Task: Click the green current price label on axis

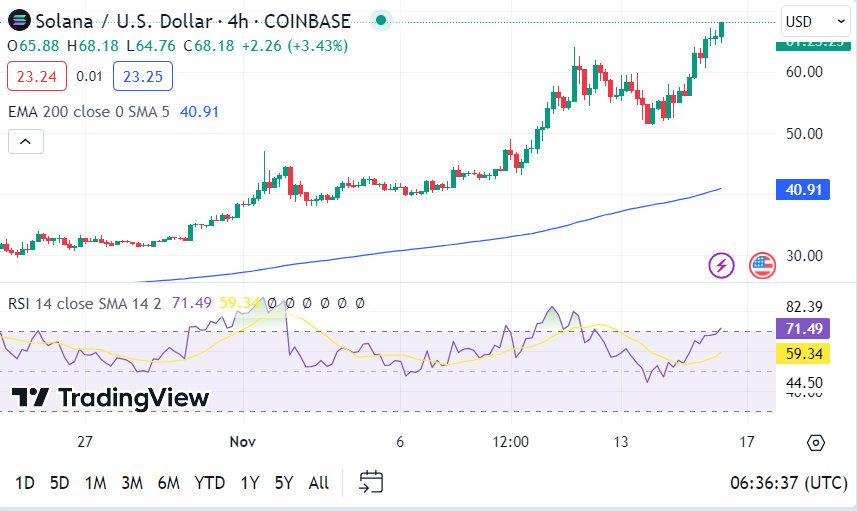Action: (x=813, y=45)
